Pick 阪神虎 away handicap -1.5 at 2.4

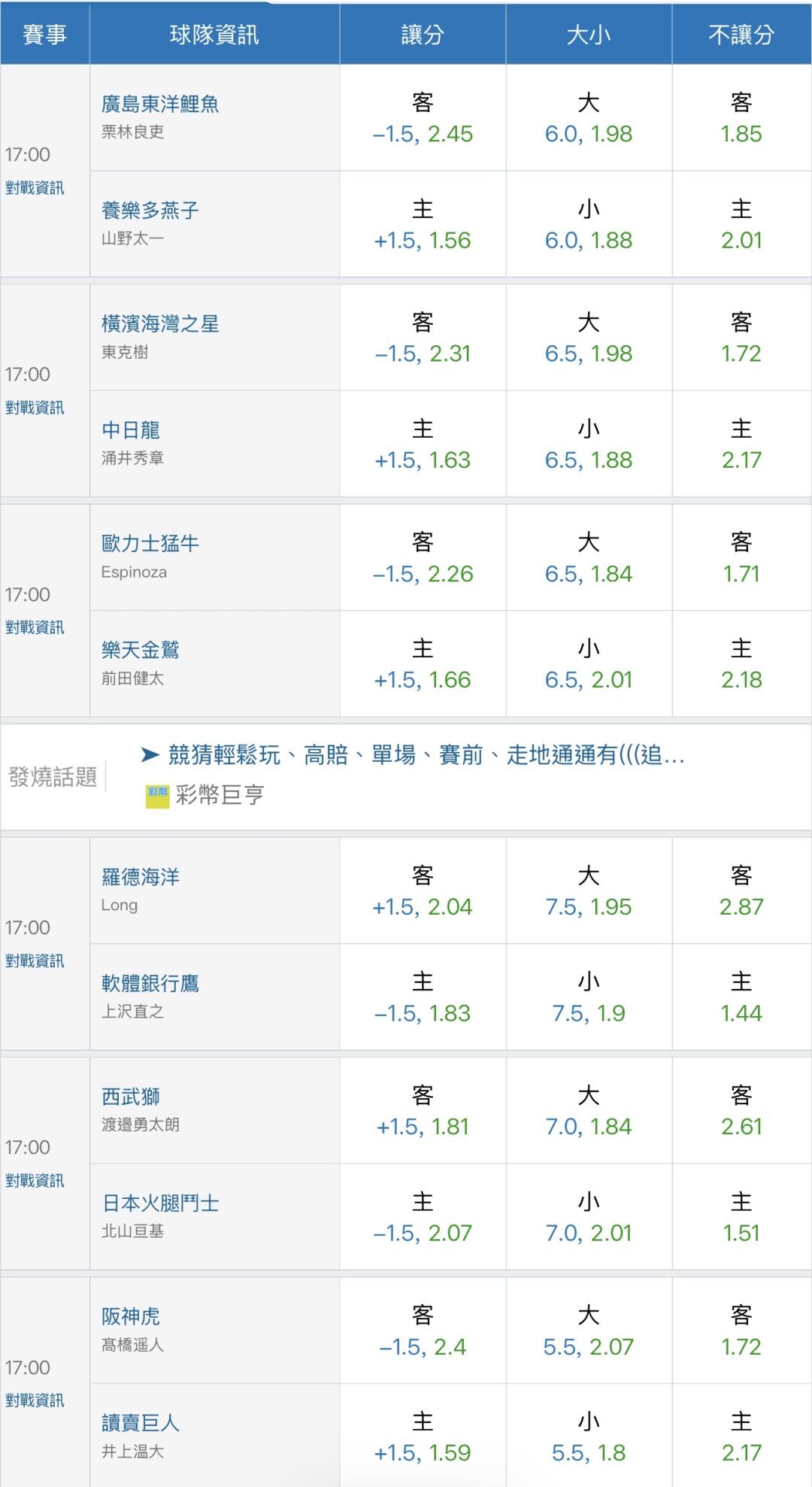(x=423, y=1331)
